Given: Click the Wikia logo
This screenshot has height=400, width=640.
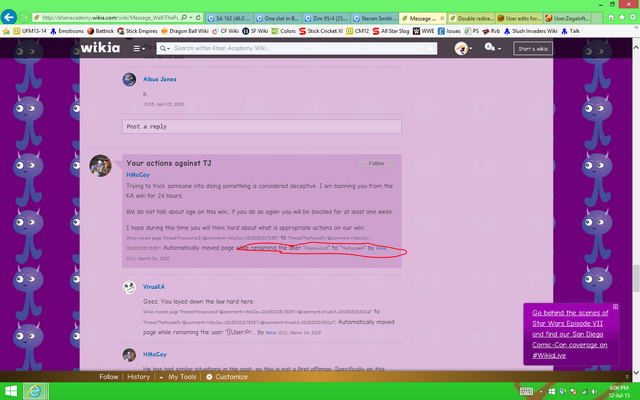Looking at the screenshot, I should 100,48.
